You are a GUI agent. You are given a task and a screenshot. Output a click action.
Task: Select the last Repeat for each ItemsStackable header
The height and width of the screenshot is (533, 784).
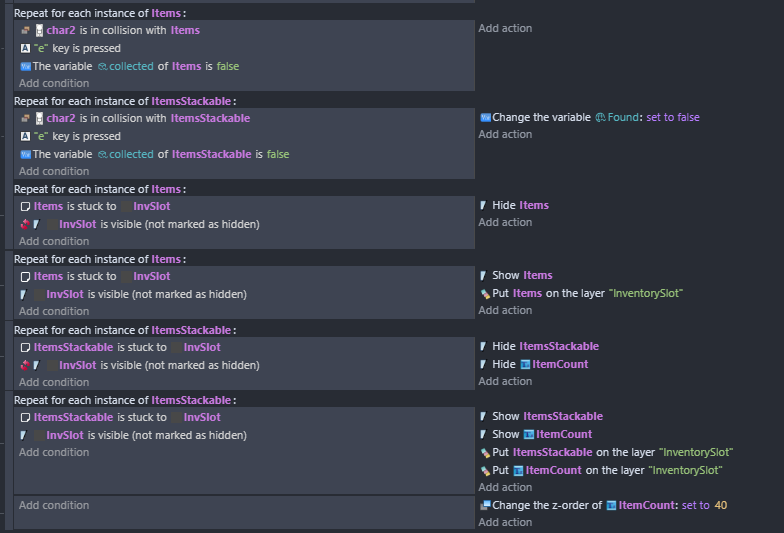[125, 400]
